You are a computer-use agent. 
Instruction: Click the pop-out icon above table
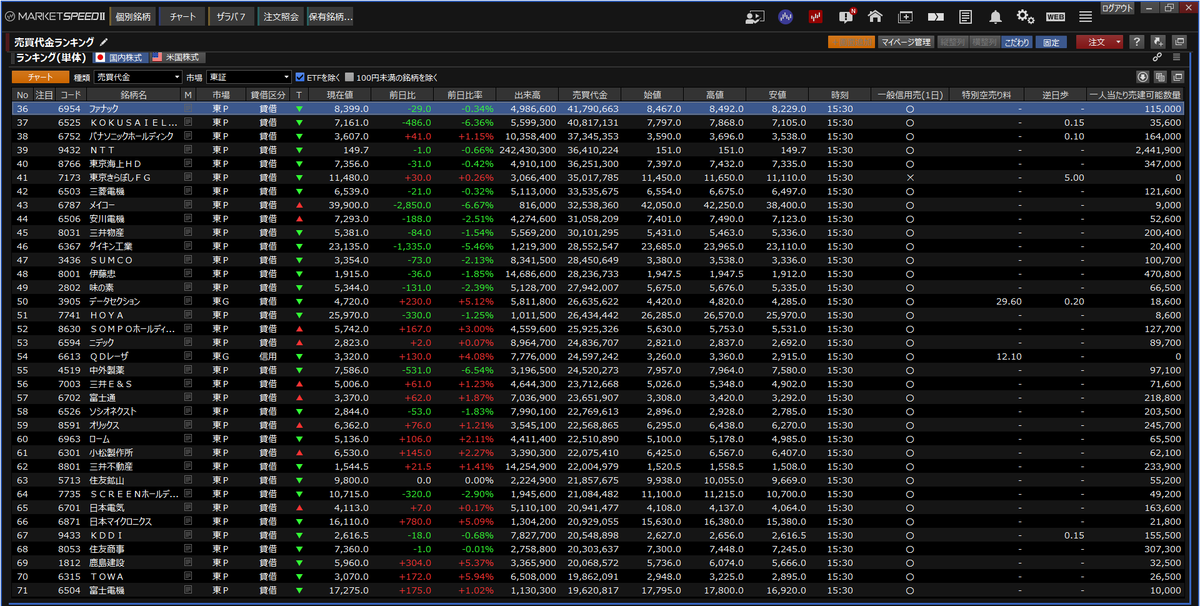point(1179,77)
